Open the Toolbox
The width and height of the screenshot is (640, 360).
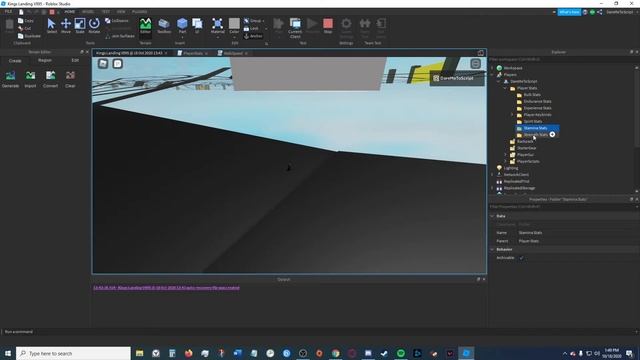pos(164,26)
